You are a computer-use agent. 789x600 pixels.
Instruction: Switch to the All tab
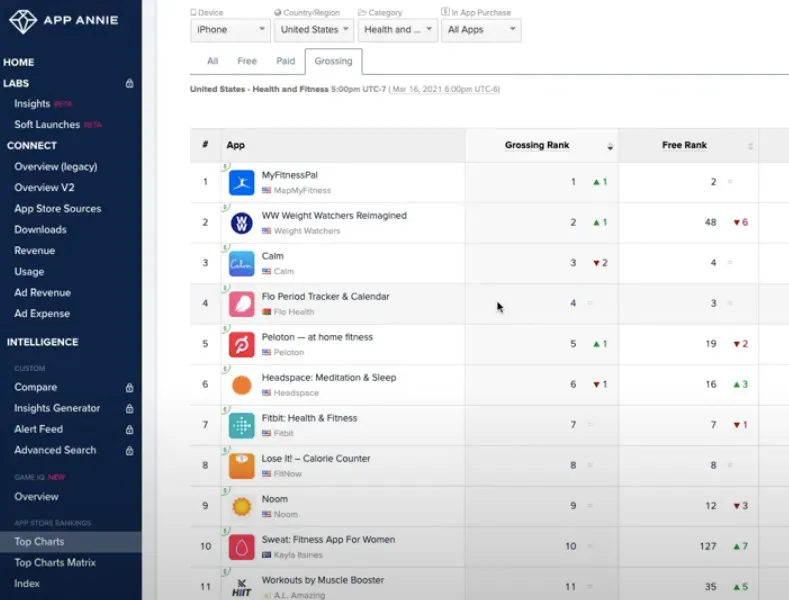click(212, 61)
